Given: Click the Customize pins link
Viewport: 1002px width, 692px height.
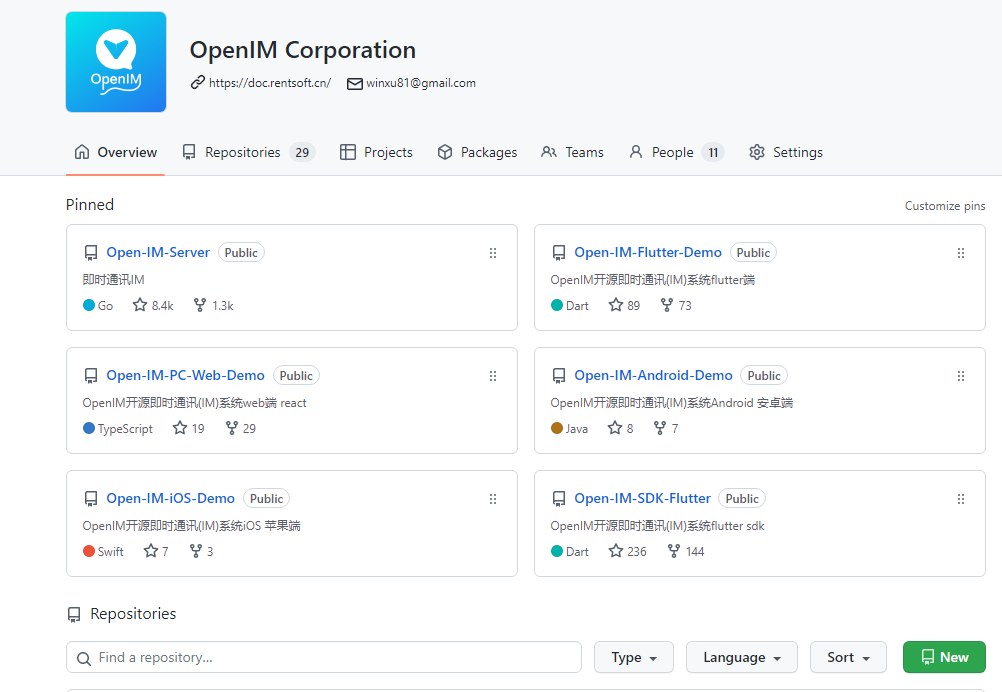Looking at the screenshot, I should (x=944, y=206).
